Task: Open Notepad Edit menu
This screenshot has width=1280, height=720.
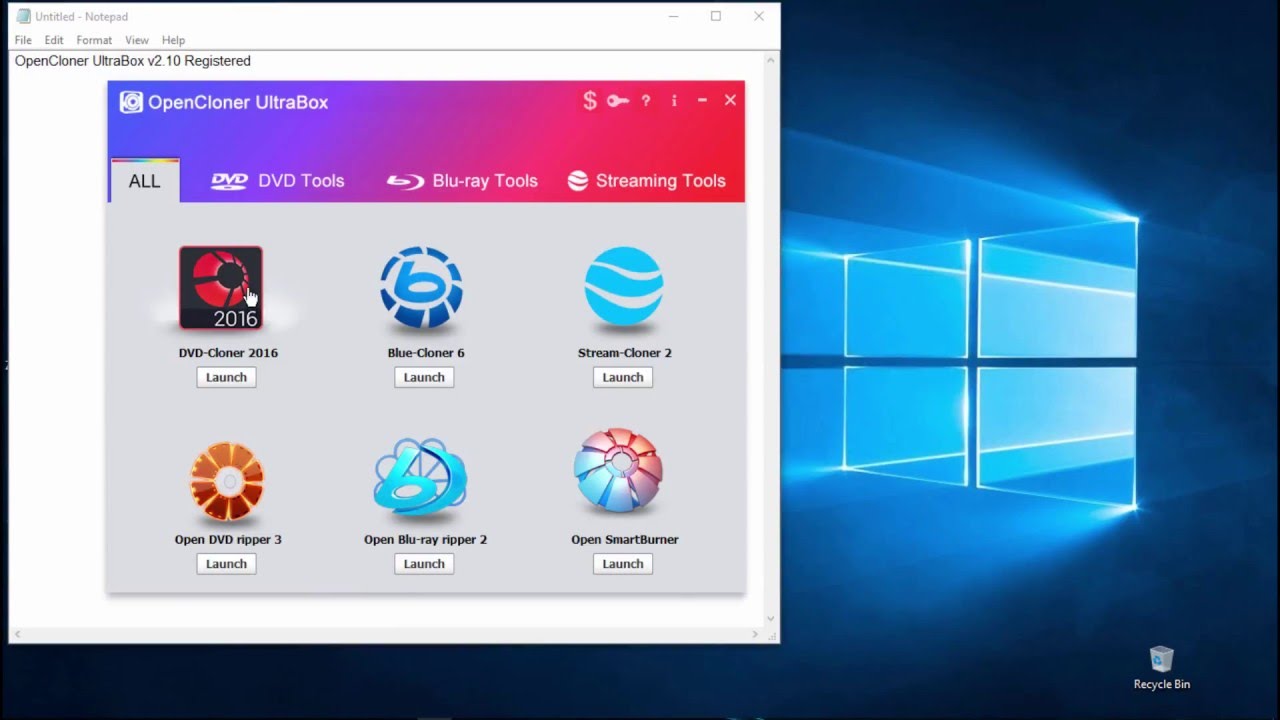Action: 54,40
